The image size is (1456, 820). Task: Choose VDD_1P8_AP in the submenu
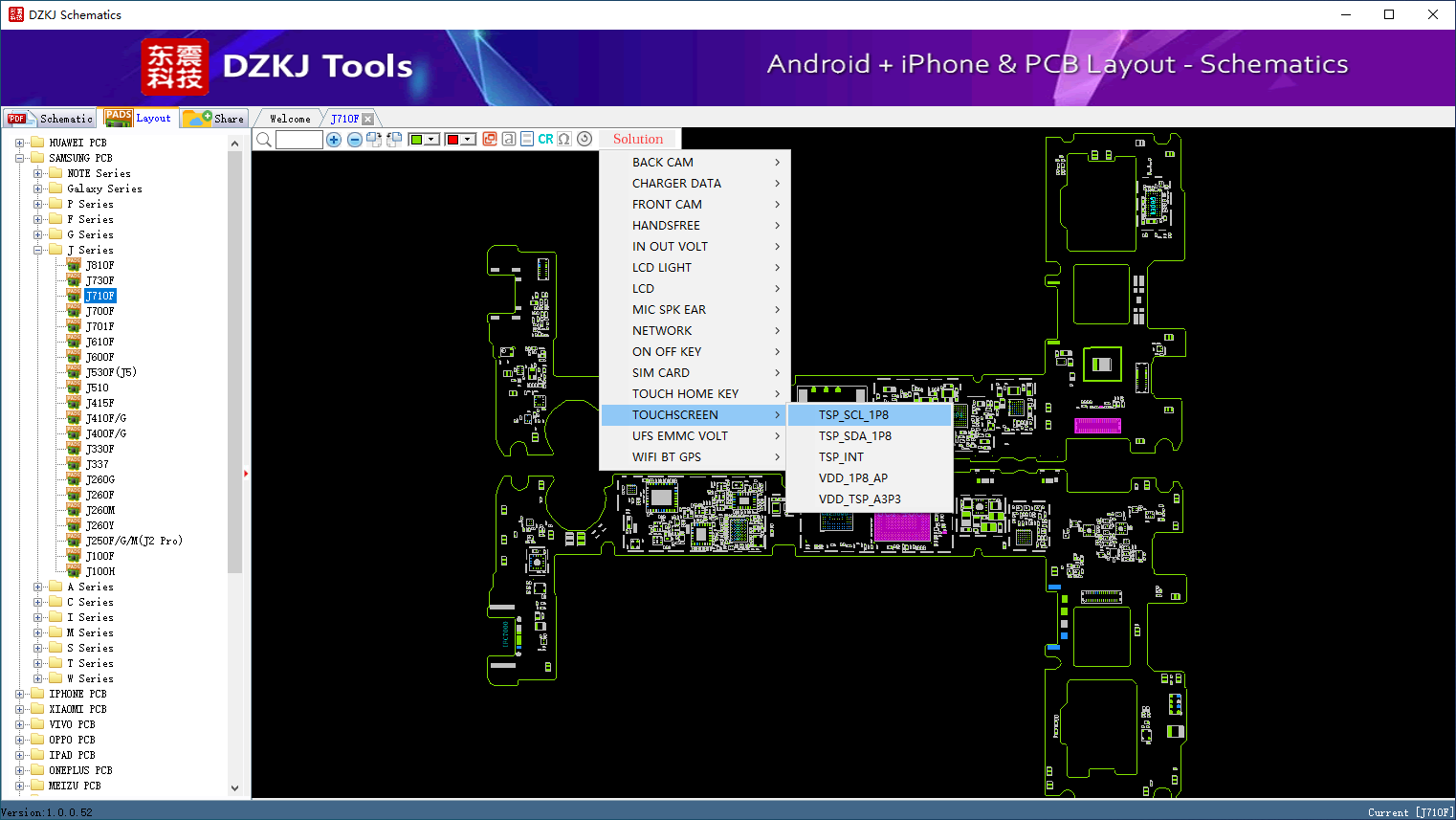(x=869, y=478)
